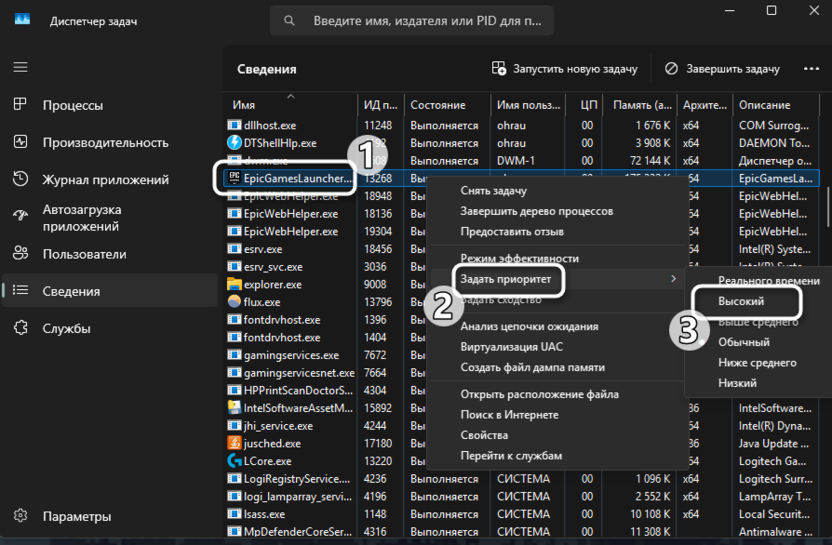Open the Пользователи section icon
This screenshot has width=832, height=545.
point(20,253)
